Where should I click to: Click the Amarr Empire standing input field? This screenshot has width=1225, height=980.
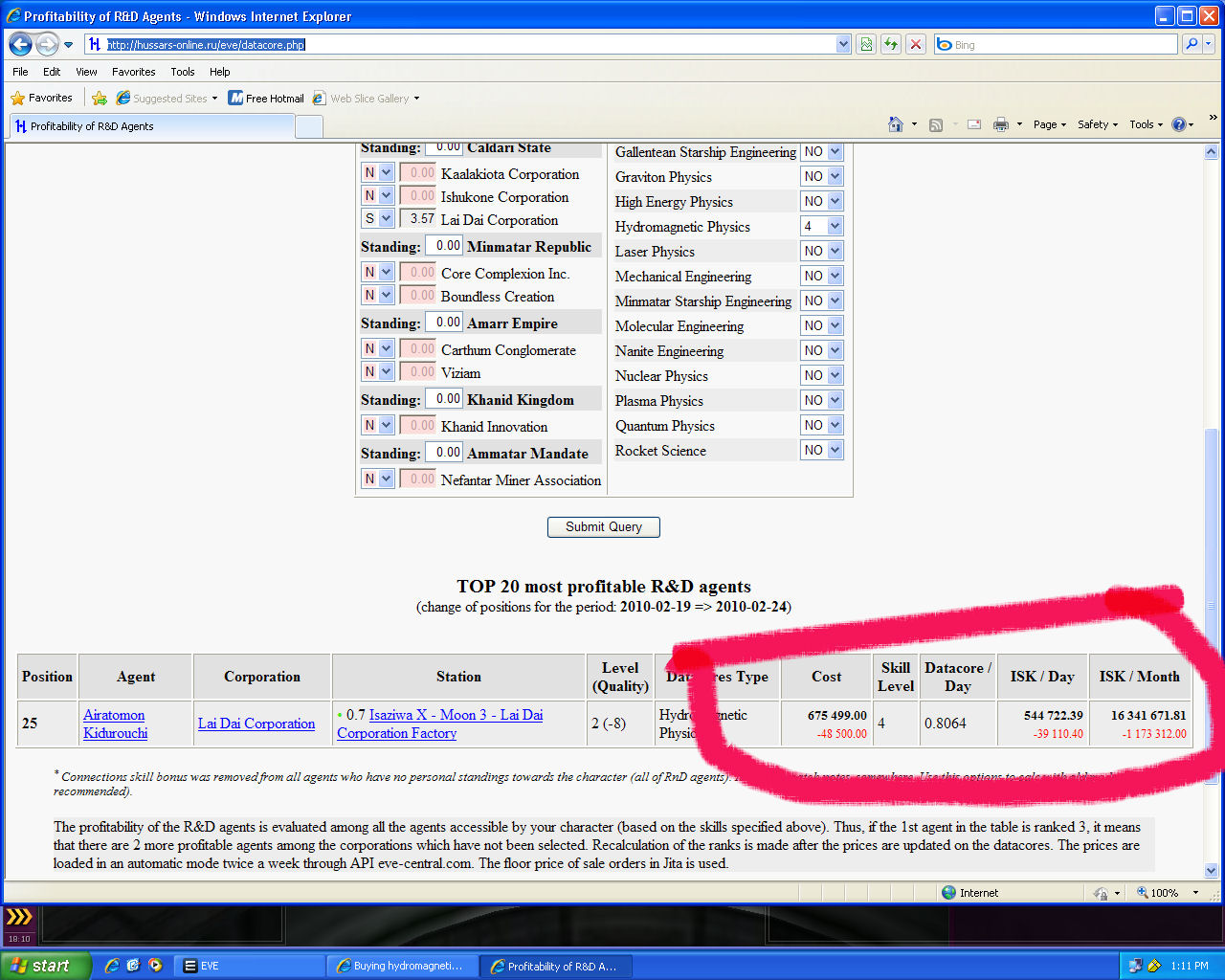pos(444,323)
